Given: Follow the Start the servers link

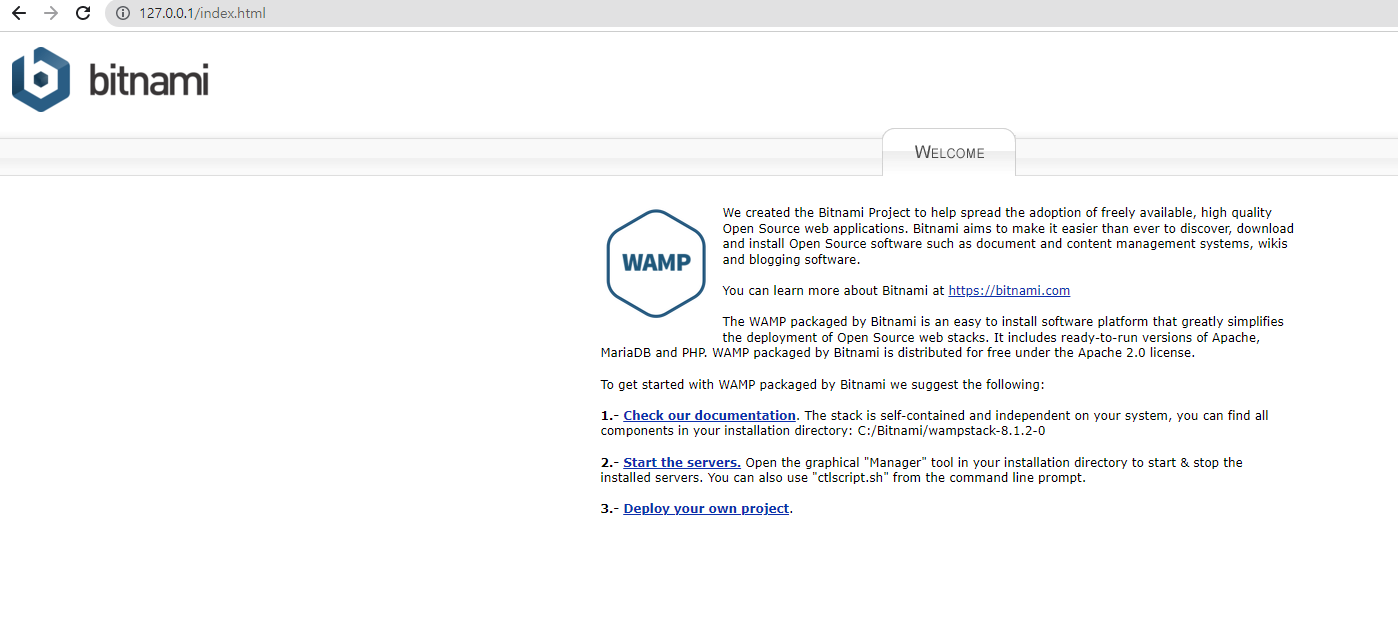Looking at the screenshot, I should (682, 462).
